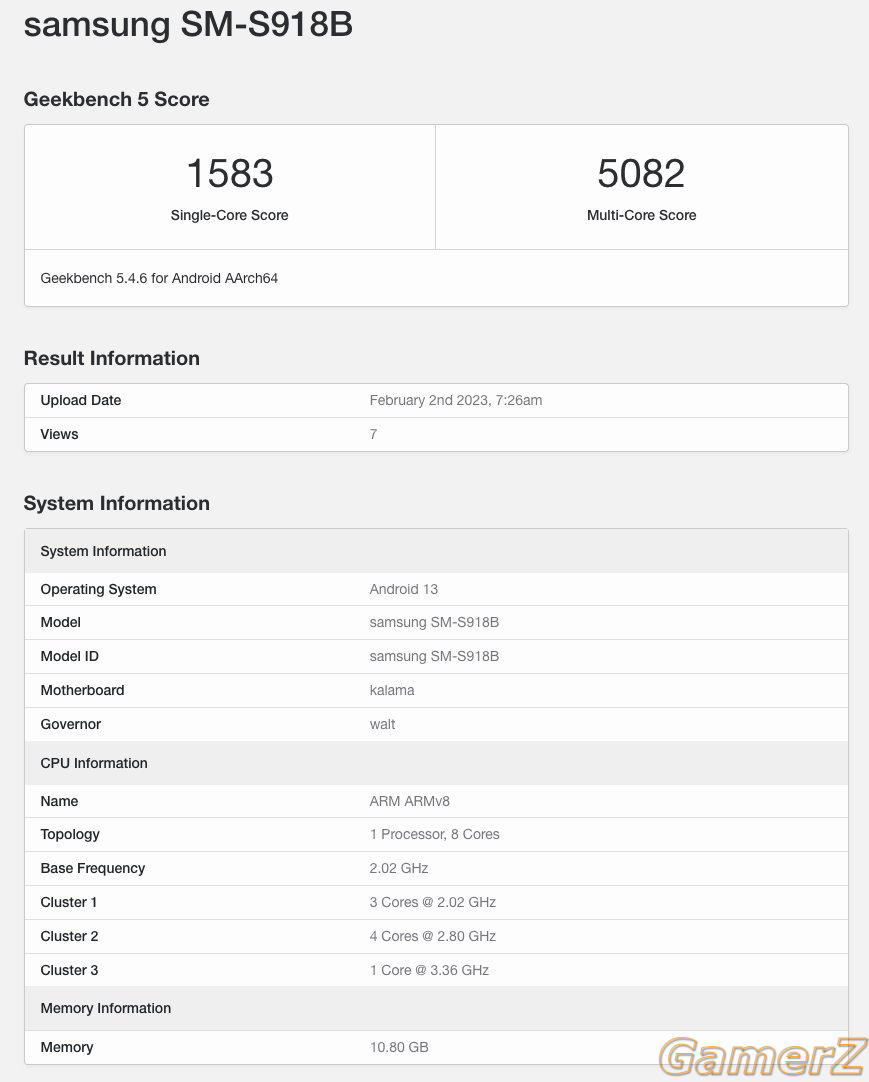This screenshot has width=869, height=1082.
Task: Select the "Cluster 2" label
Action: coord(69,936)
